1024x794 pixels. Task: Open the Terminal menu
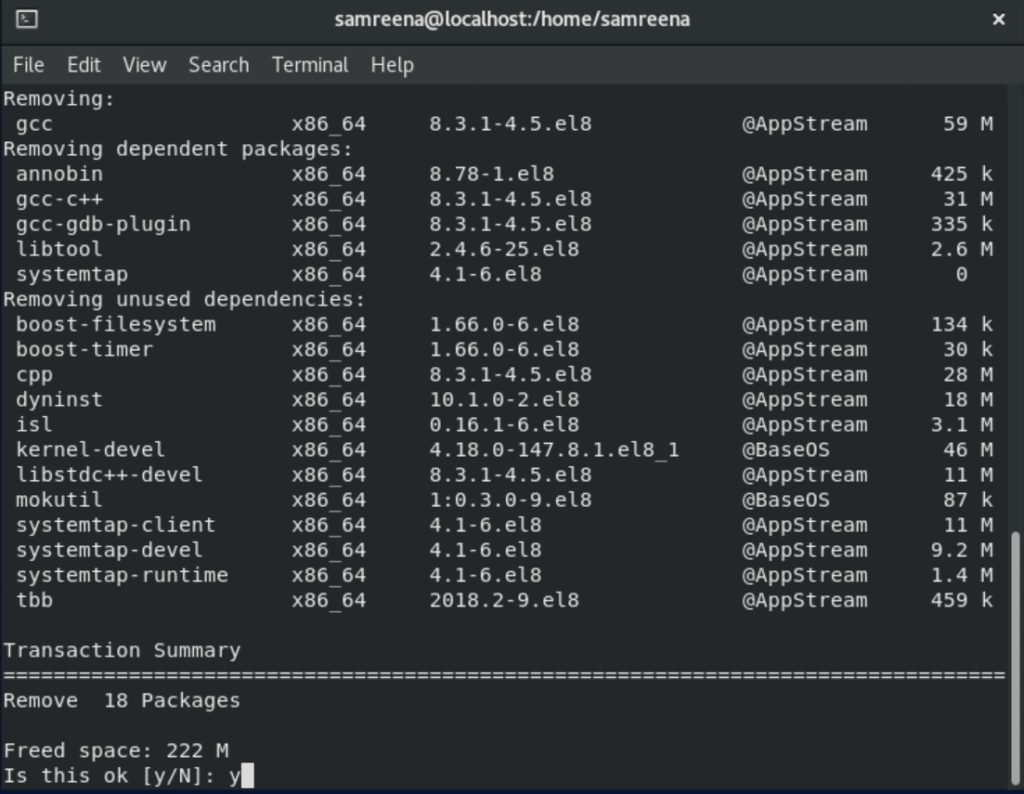(309, 65)
